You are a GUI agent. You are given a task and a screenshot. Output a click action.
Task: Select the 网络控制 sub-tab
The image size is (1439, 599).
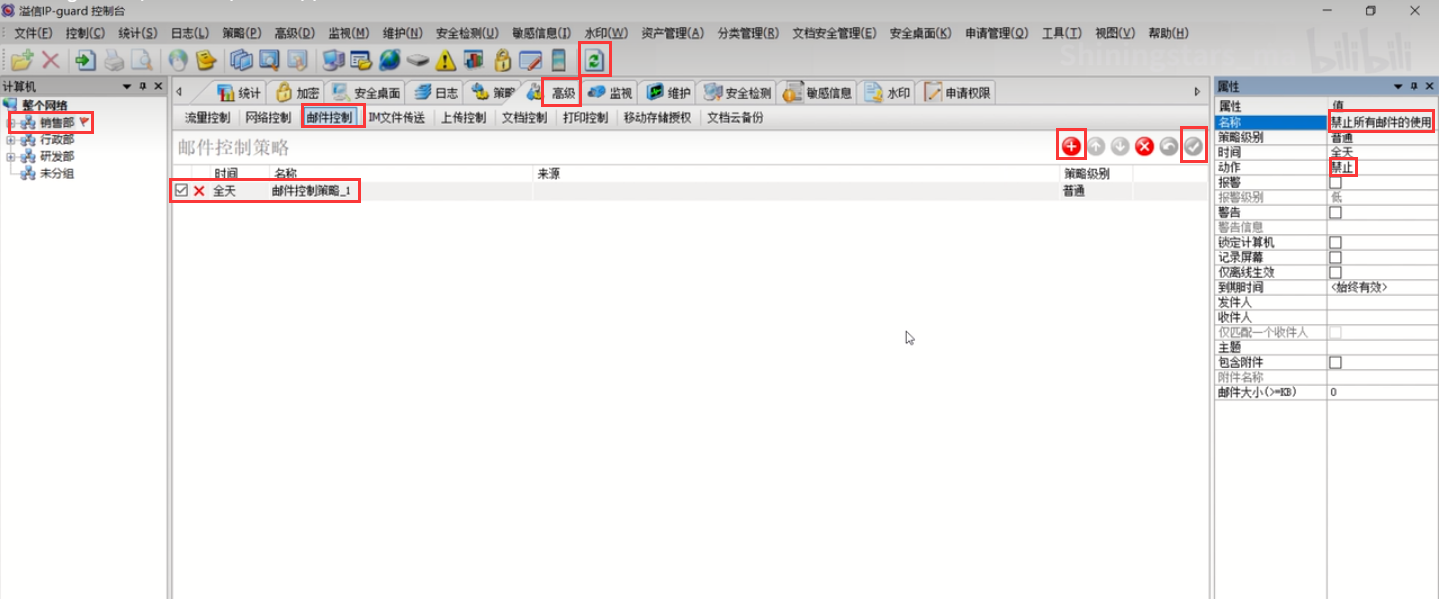[268, 118]
